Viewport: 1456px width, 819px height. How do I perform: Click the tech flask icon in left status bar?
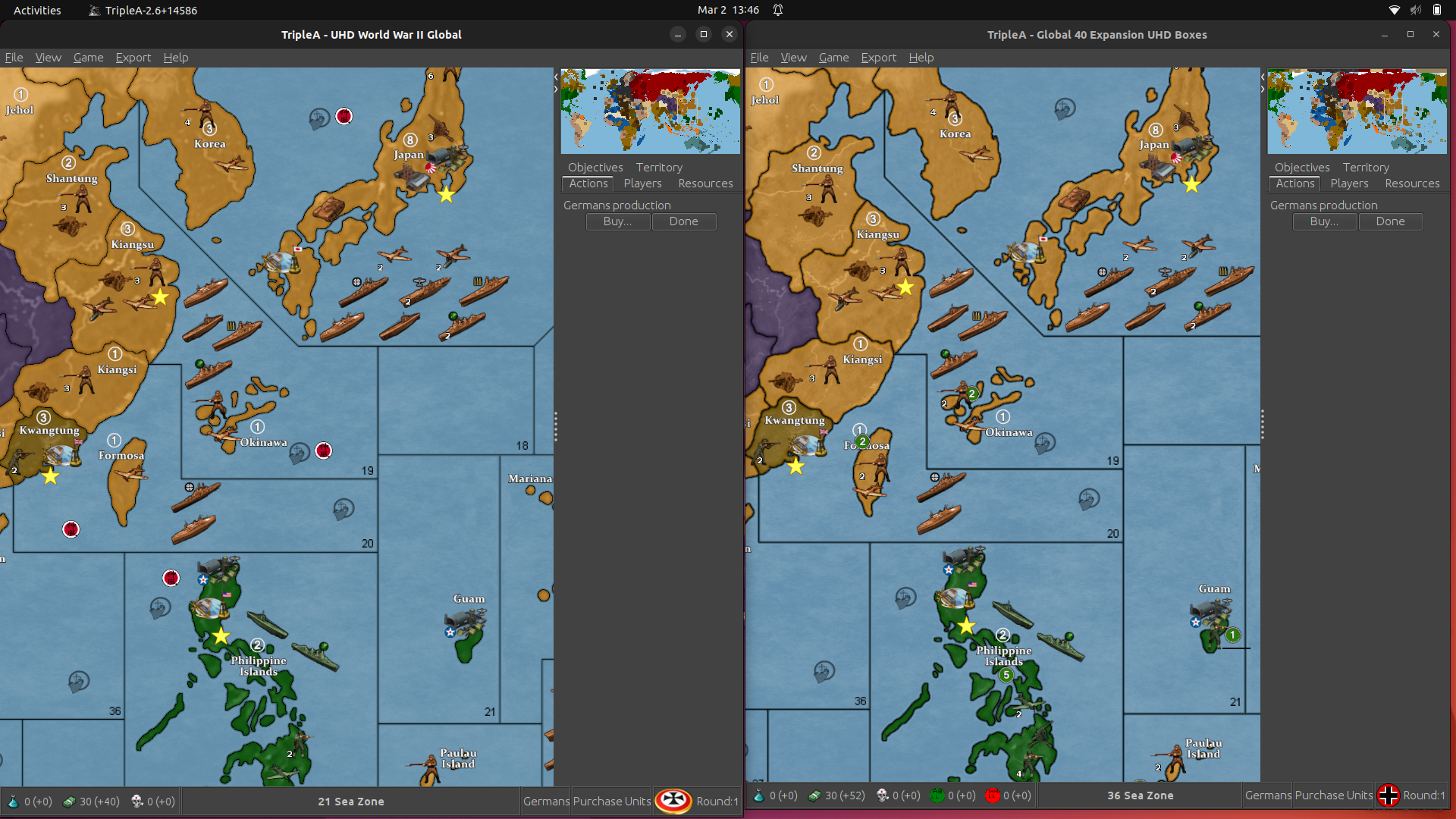coord(13,802)
